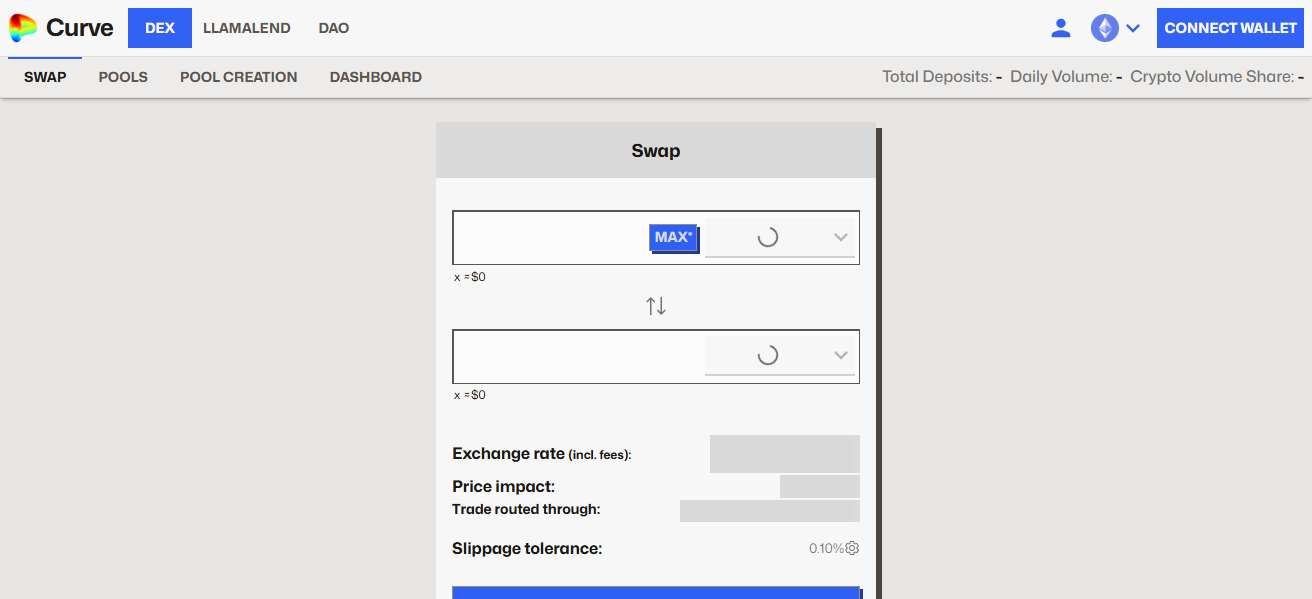The width and height of the screenshot is (1312, 599).
Task: Click the POOL CREATION tab
Action: (238, 76)
